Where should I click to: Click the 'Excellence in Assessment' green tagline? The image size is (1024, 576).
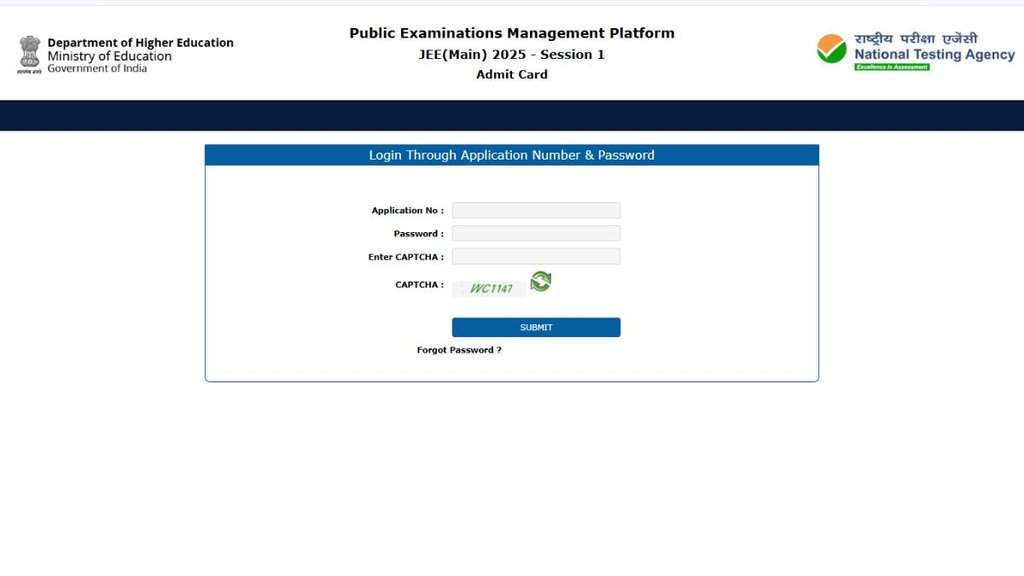[x=892, y=67]
